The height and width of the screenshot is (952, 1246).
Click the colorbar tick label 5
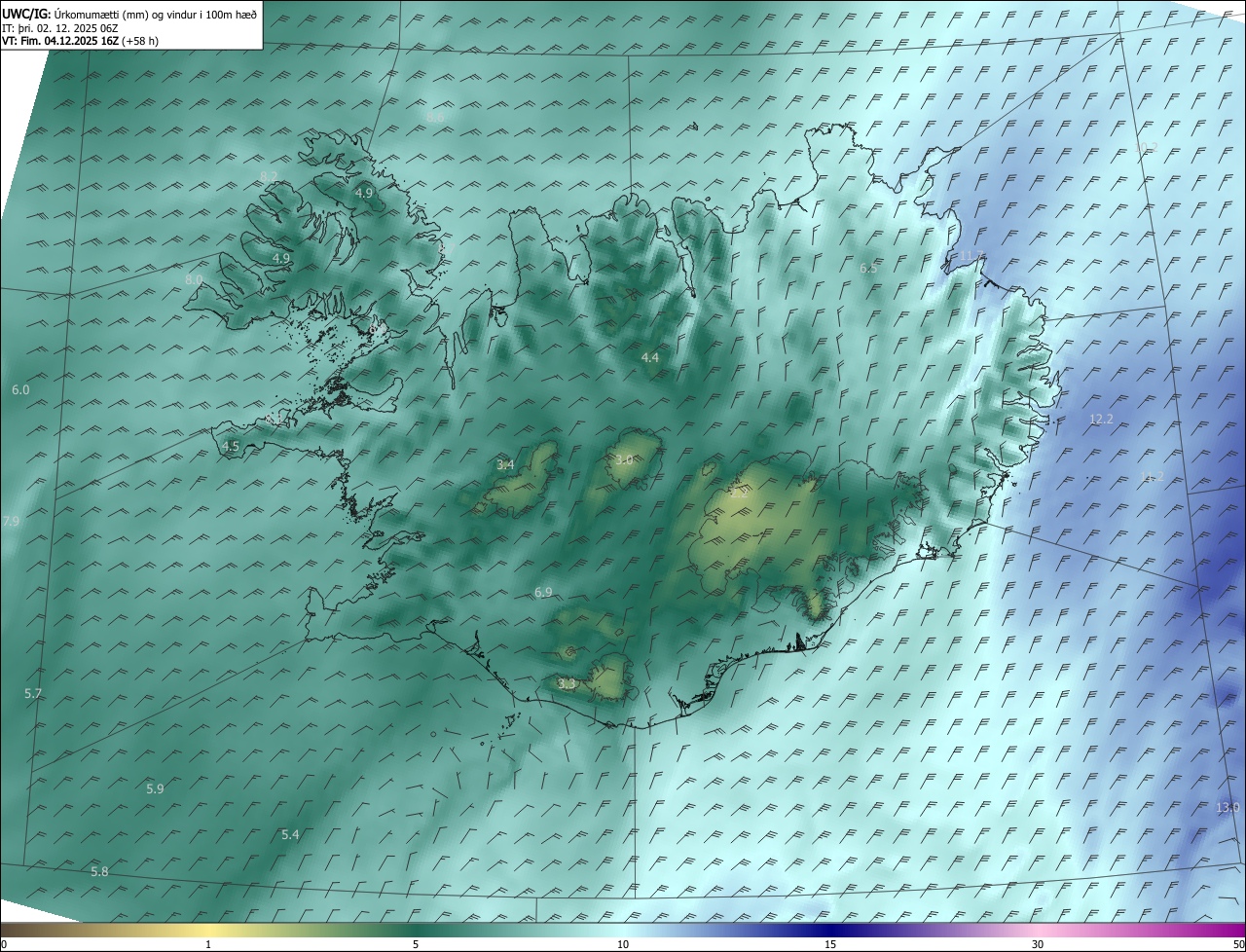click(x=416, y=945)
